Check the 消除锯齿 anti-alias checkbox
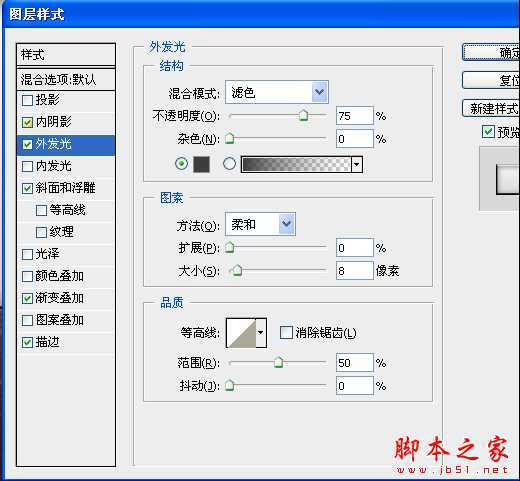The height and width of the screenshot is (481, 520). pyautogui.click(x=286, y=332)
